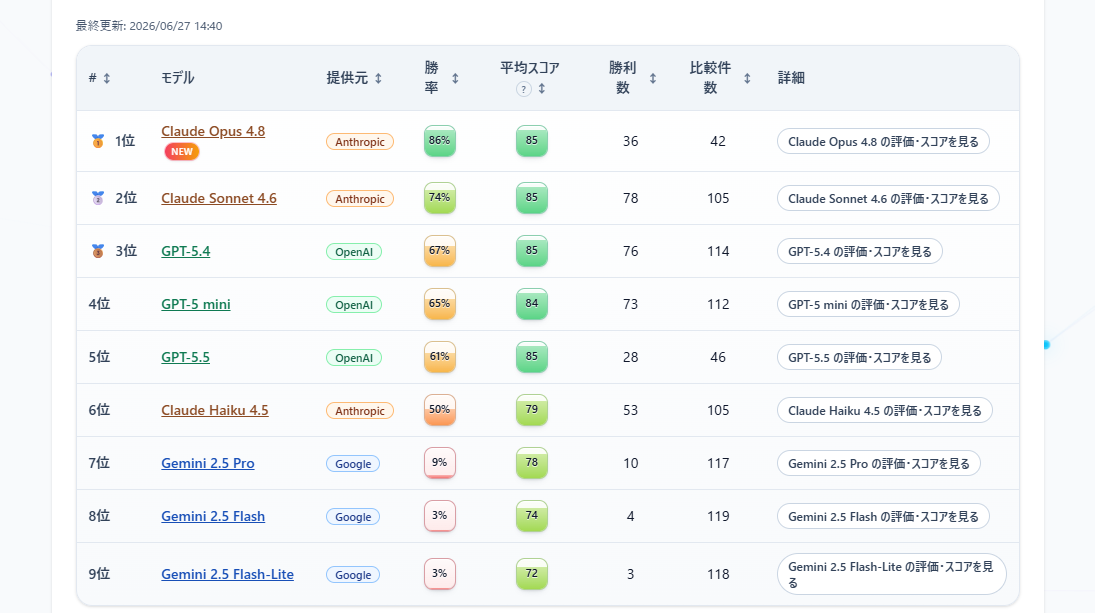
Task: Open the GPT-5 mini model link
Action: (x=196, y=304)
